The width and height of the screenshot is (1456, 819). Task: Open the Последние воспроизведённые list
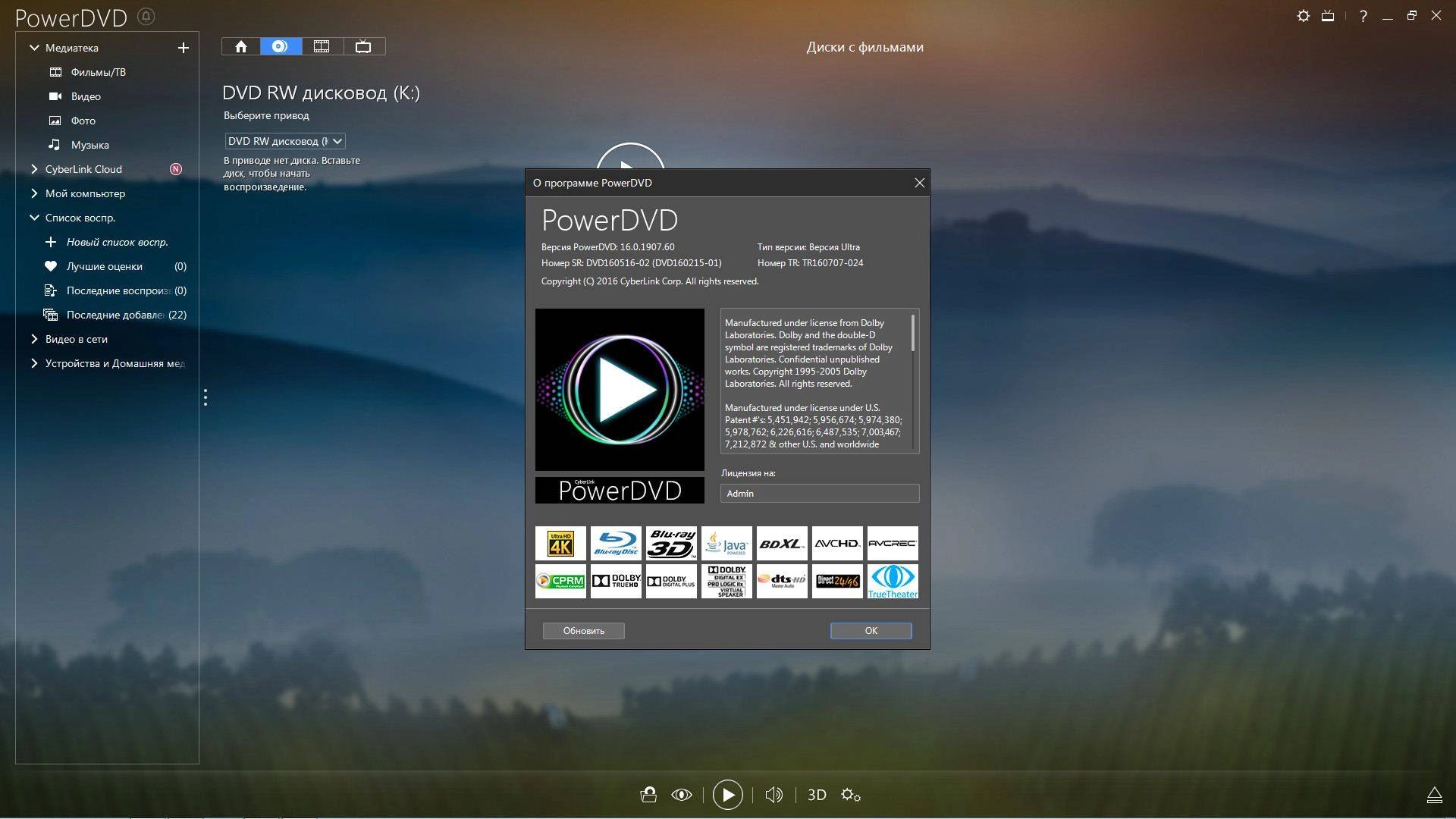pos(118,290)
